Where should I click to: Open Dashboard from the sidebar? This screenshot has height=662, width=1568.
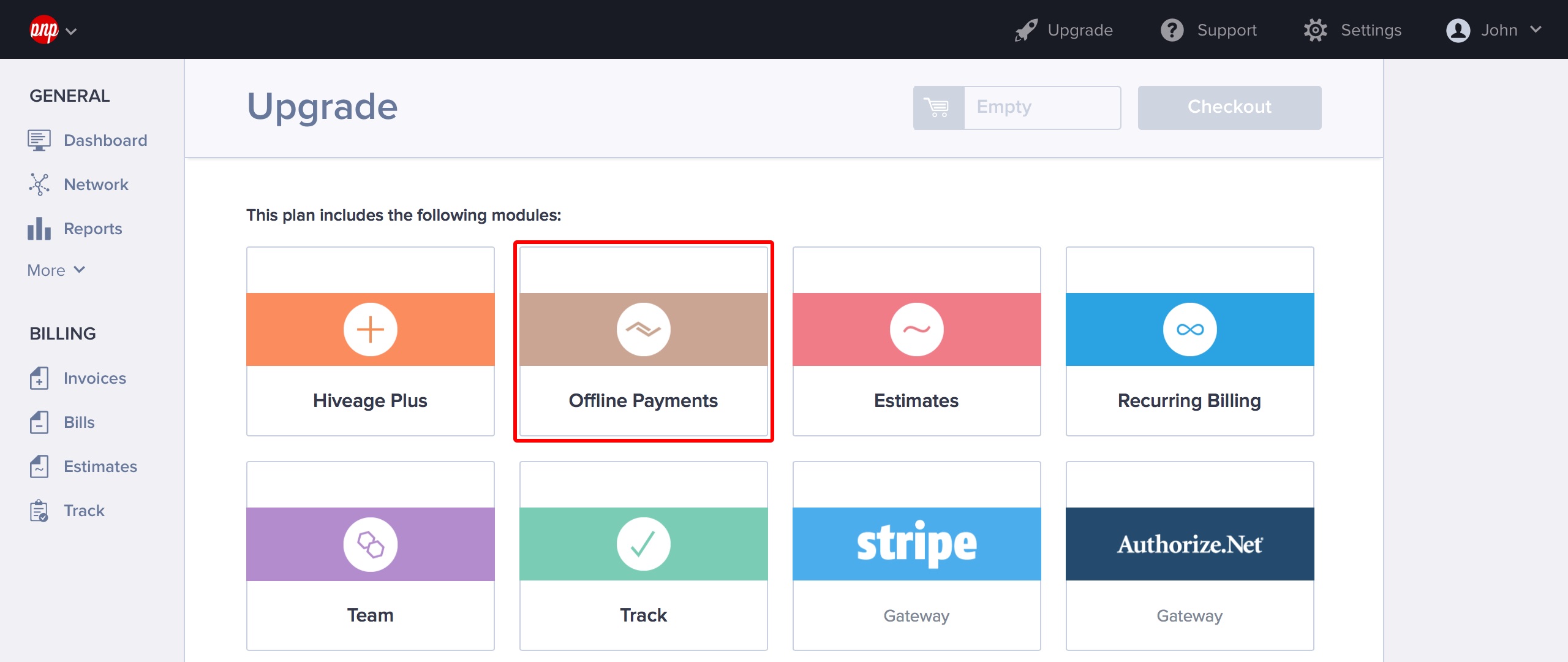(105, 140)
